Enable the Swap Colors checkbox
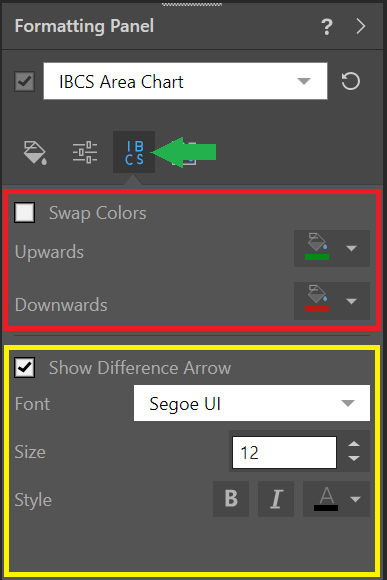Image resolution: width=387 pixels, height=580 pixels. pos(24,212)
